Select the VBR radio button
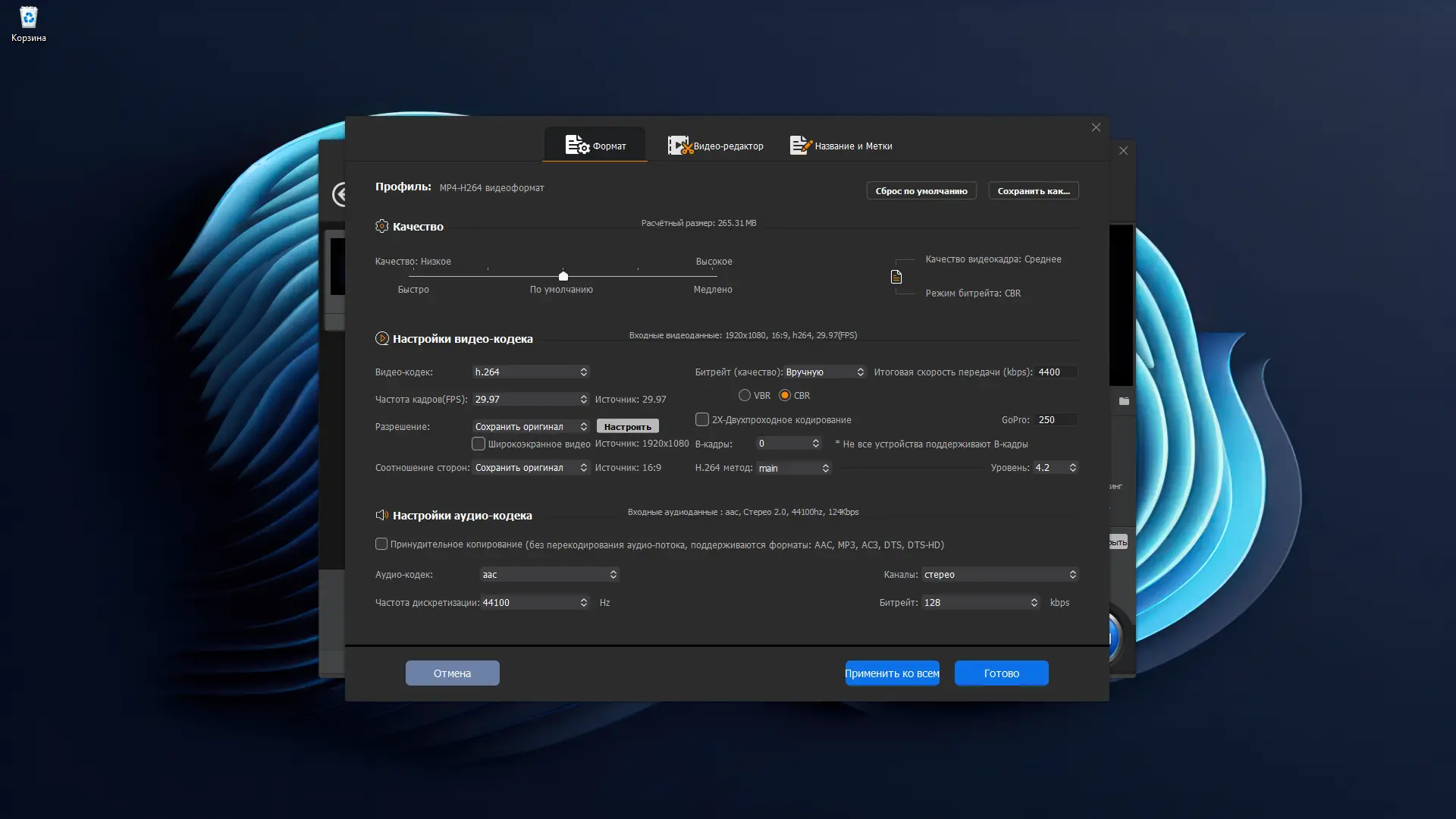The width and height of the screenshot is (1456, 819). click(x=745, y=395)
